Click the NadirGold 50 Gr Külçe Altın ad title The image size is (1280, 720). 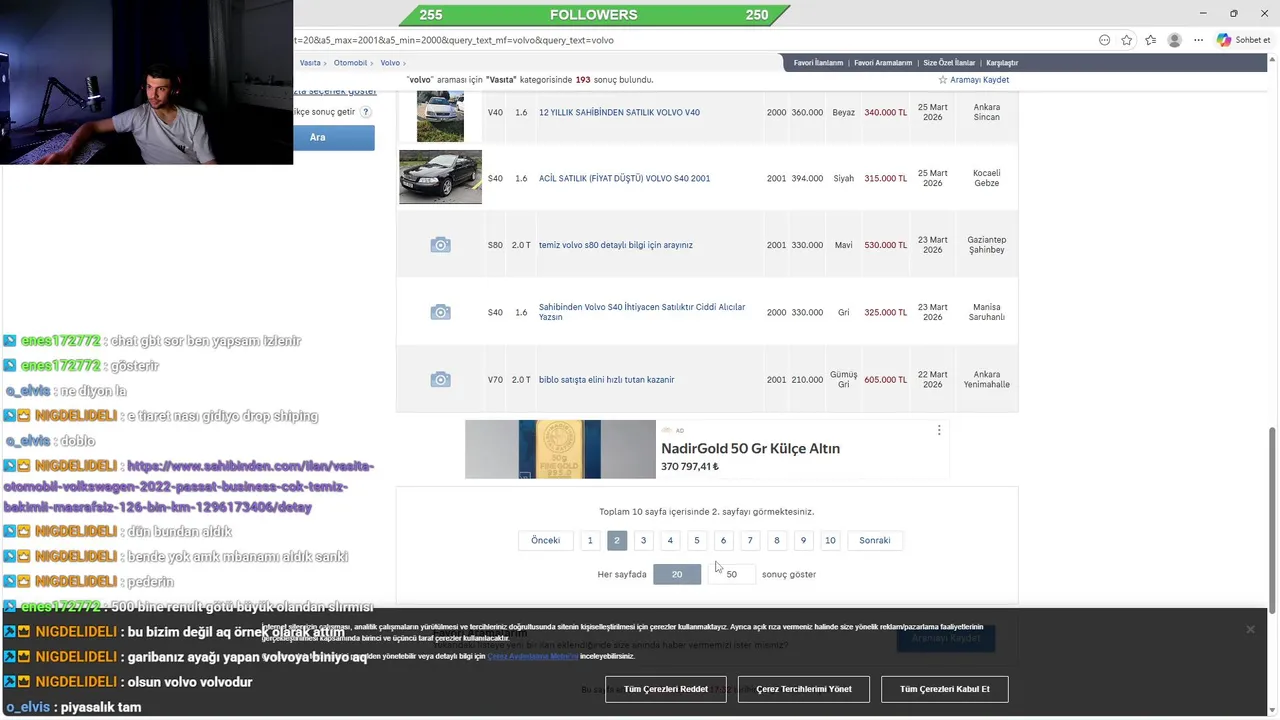(x=750, y=449)
